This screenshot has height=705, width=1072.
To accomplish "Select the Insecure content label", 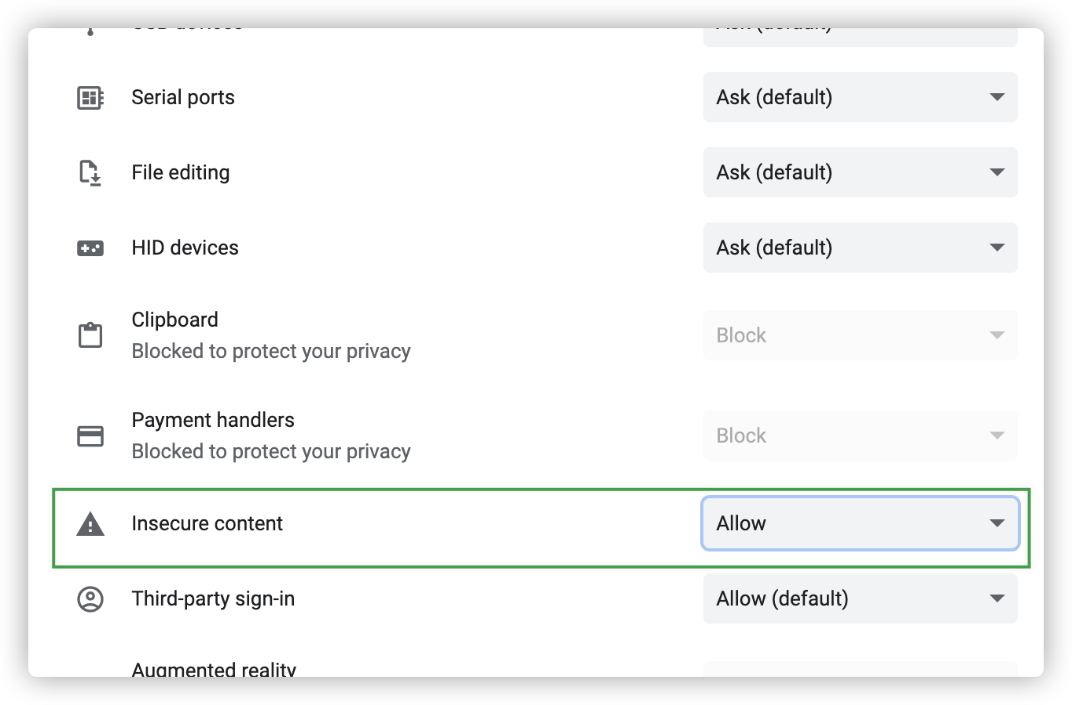I will click(207, 524).
